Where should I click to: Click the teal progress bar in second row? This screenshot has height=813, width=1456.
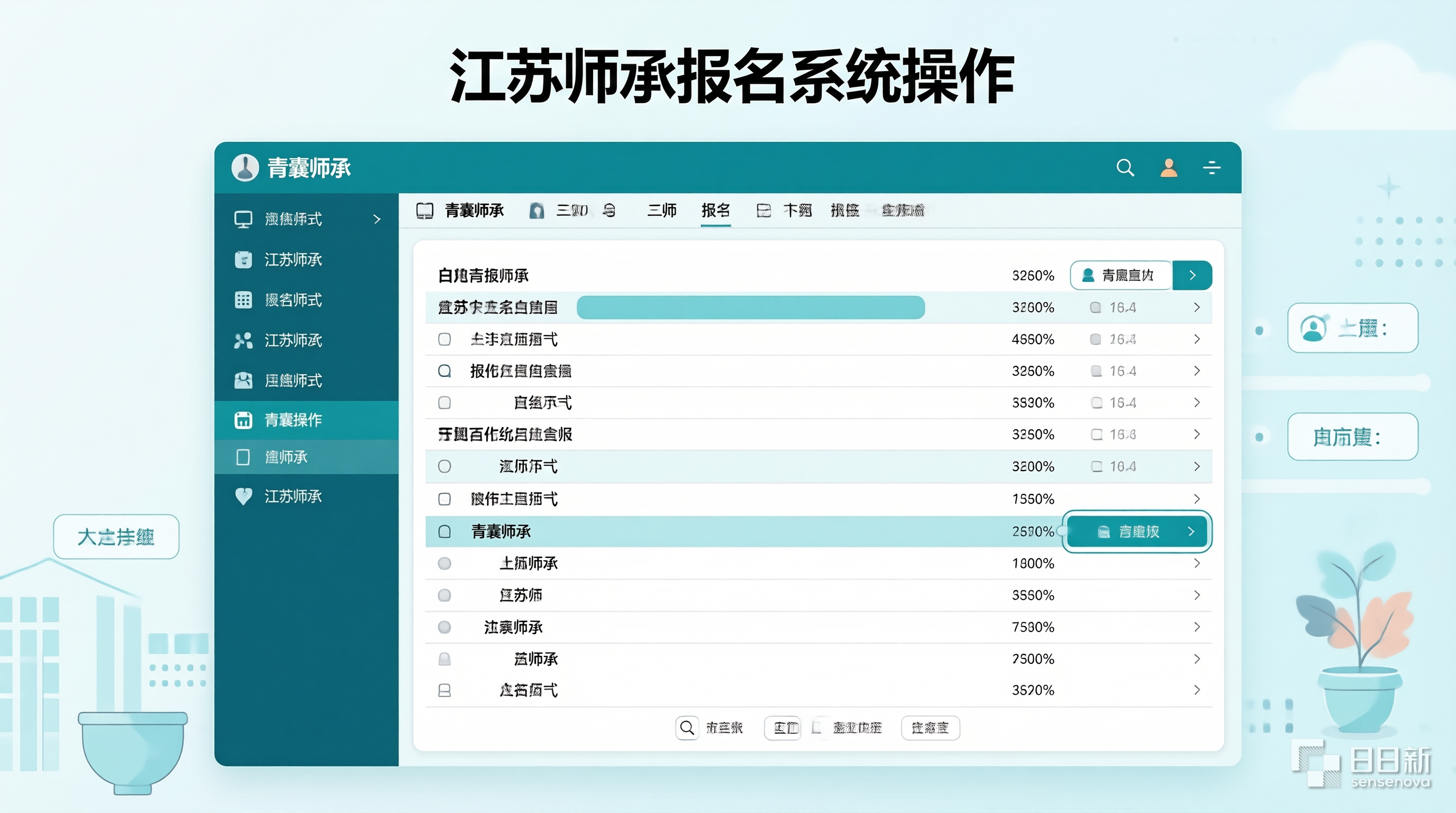pyautogui.click(x=751, y=308)
